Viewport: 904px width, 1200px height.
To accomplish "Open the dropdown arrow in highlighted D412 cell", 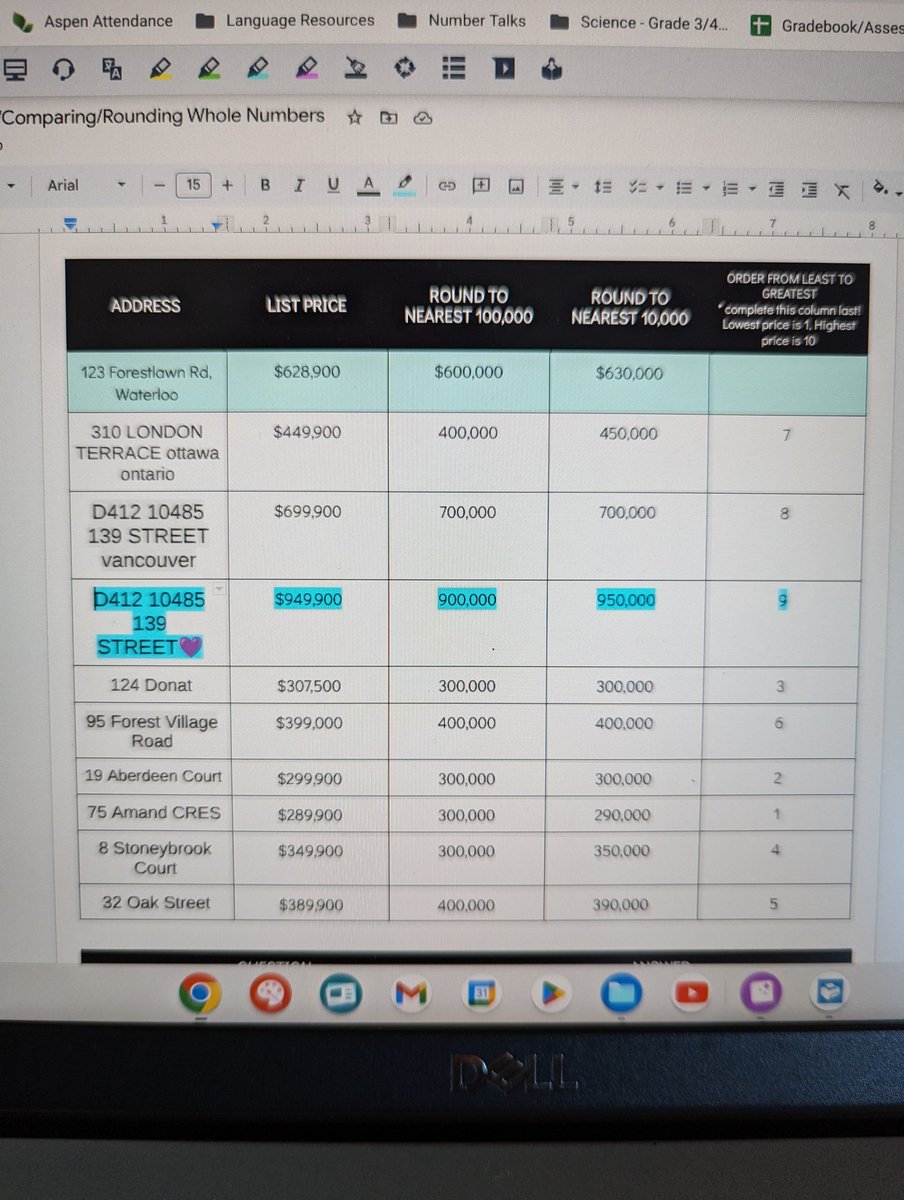I will (x=219, y=589).
